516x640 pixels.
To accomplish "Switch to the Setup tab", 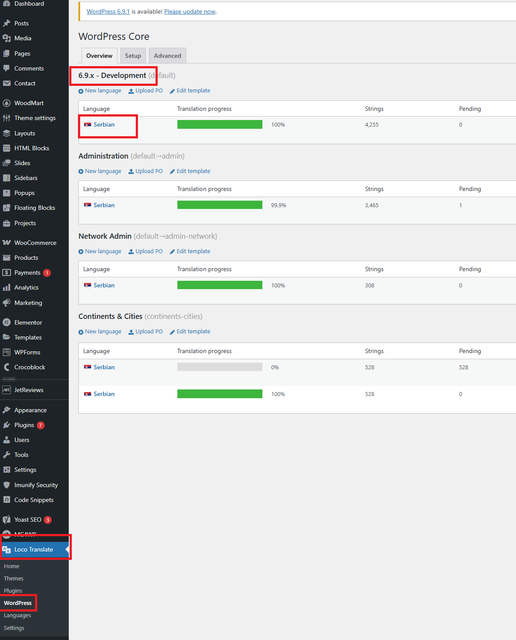I will tap(133, 56).
